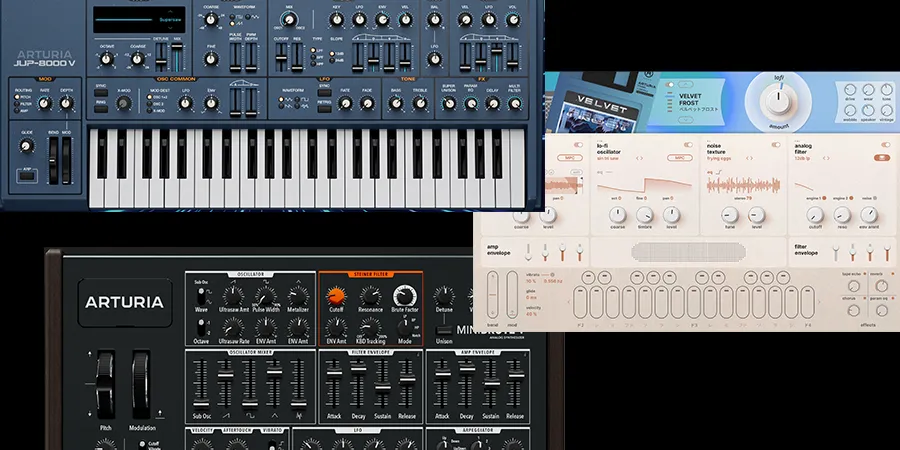The width and height of the screenshot is (900, 450).
Task: Open the Velocity tab on MiniBrute
Action: (202, 430)
